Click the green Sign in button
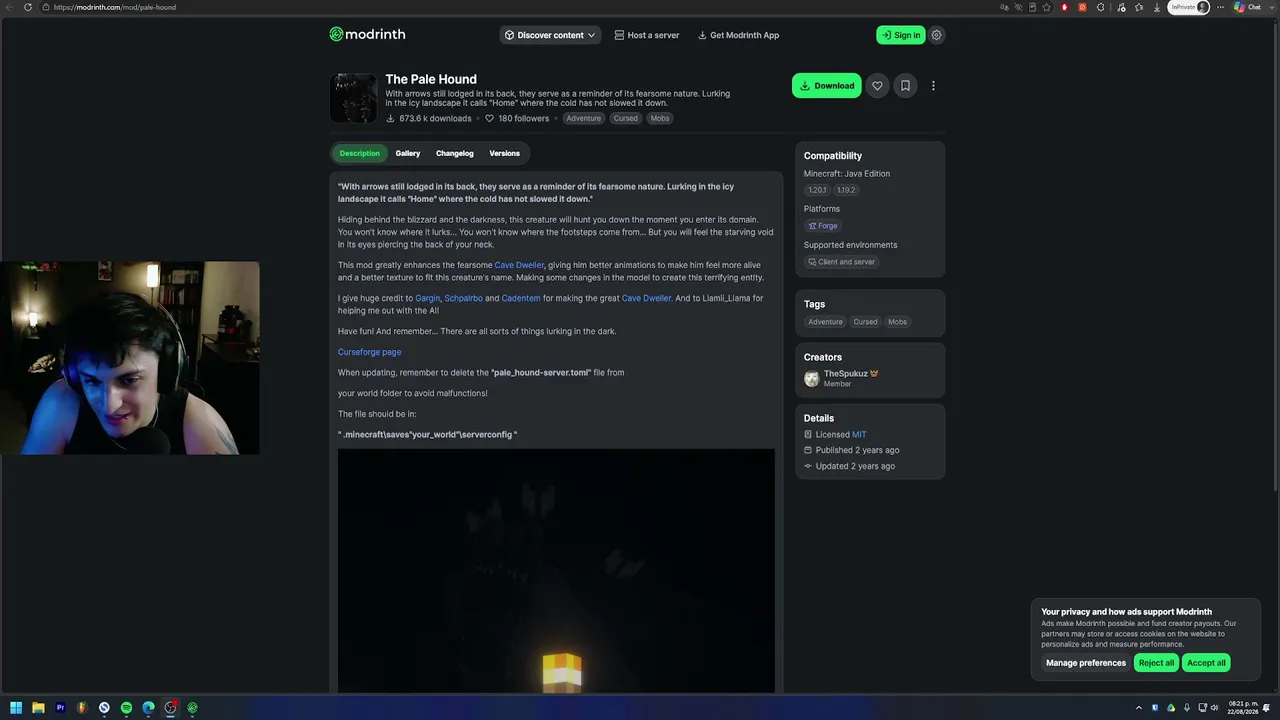The image size is (1280, 720). (901, 35)
